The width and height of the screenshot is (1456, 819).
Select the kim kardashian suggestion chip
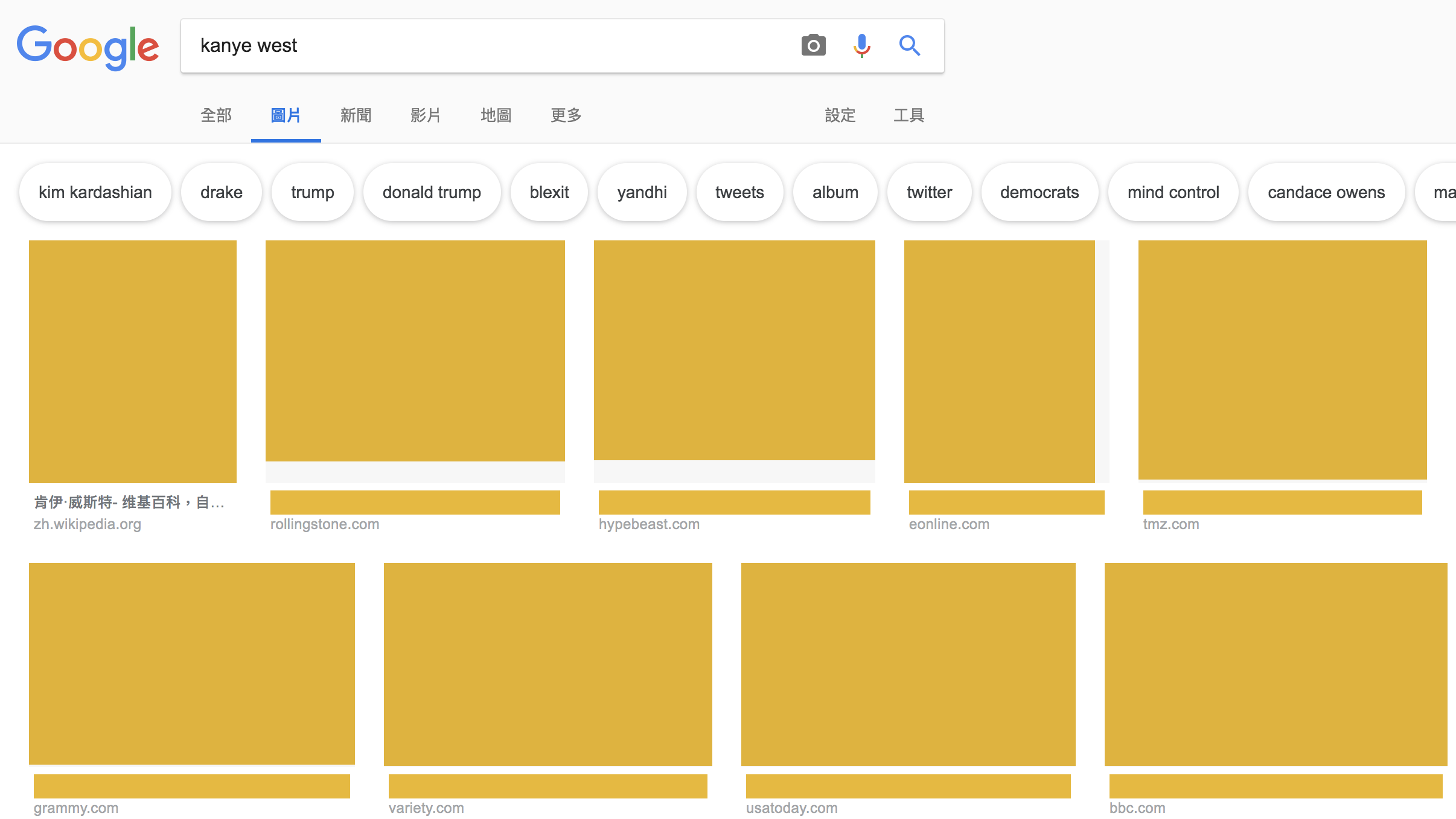point(95,193)
